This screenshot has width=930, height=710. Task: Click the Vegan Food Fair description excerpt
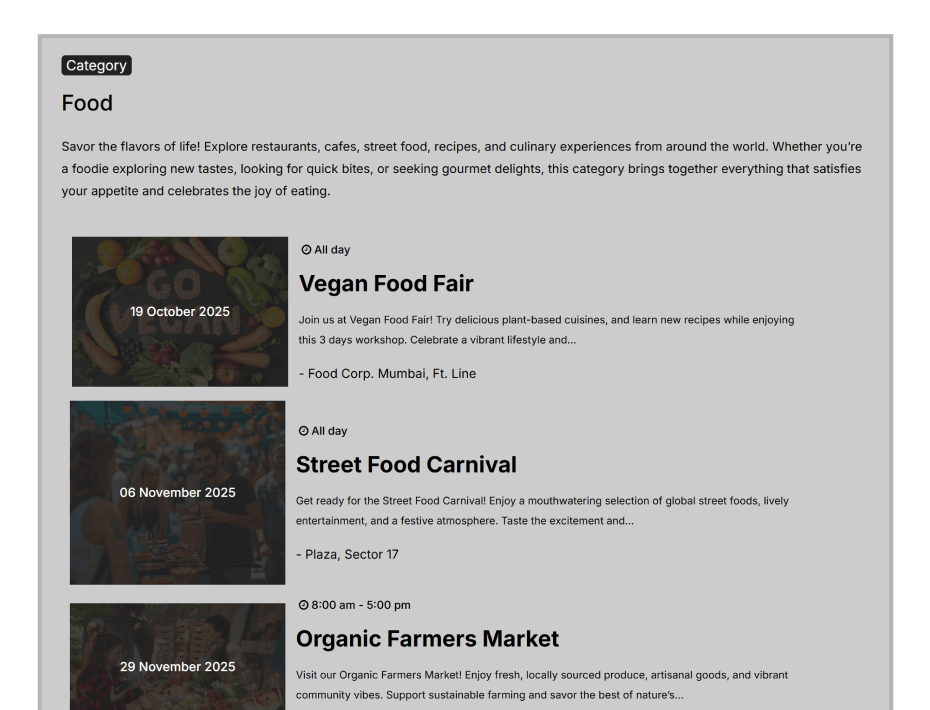click(x=546, y=330)
